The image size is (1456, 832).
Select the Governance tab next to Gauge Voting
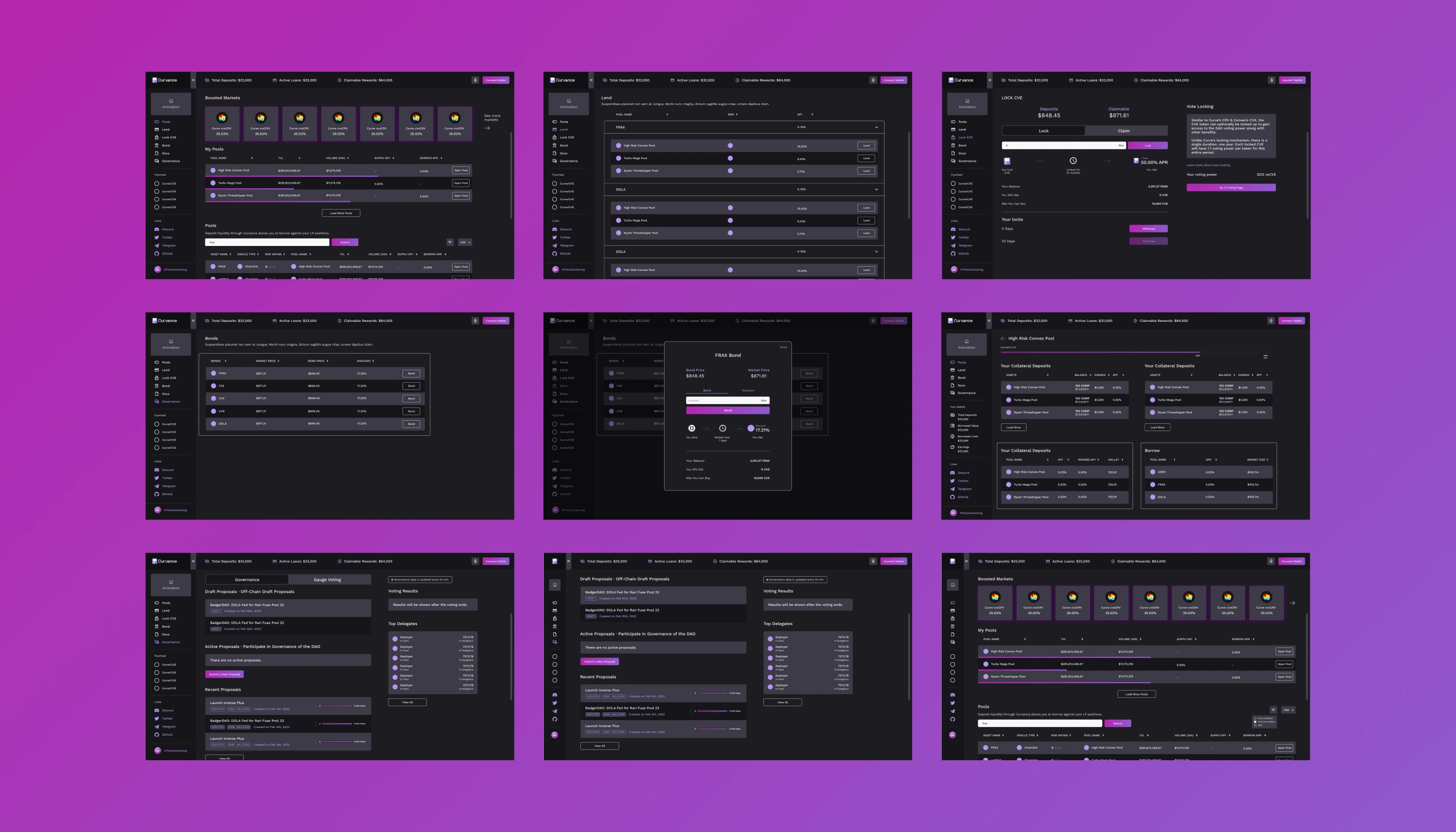[247, 579]
